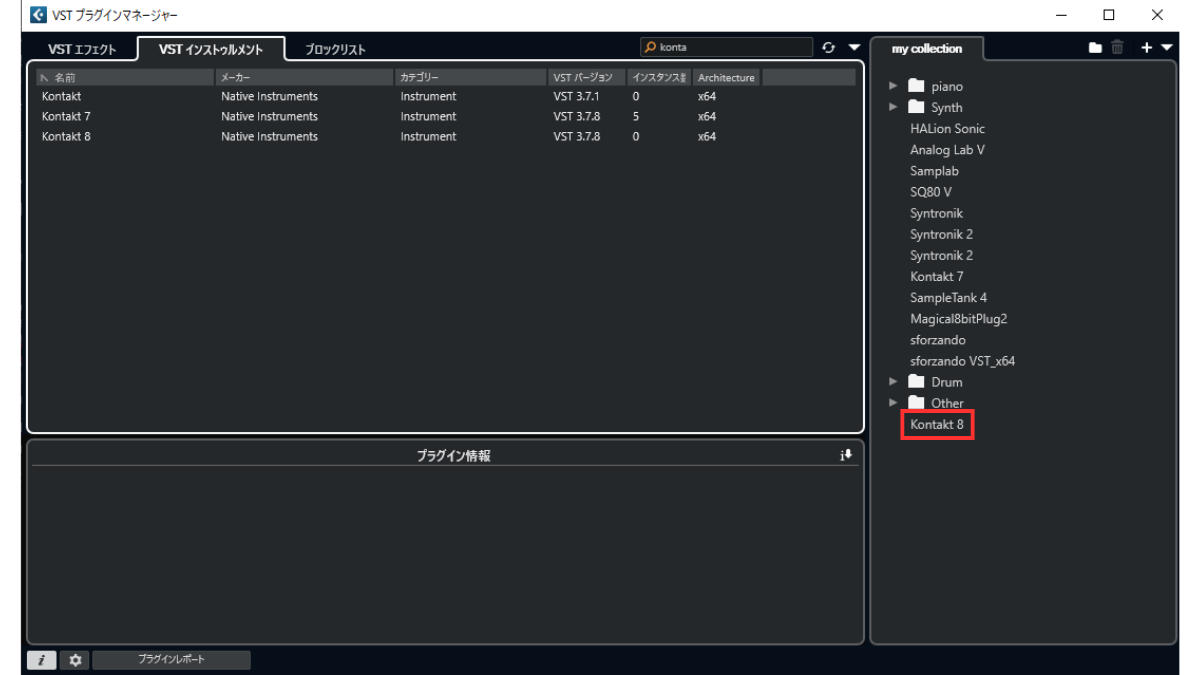The width and height of the screenshot is (1200, 675).
Task: Open display options dropdown next to refresh icon
Action: pyautogui.click(x=854, y=47)
